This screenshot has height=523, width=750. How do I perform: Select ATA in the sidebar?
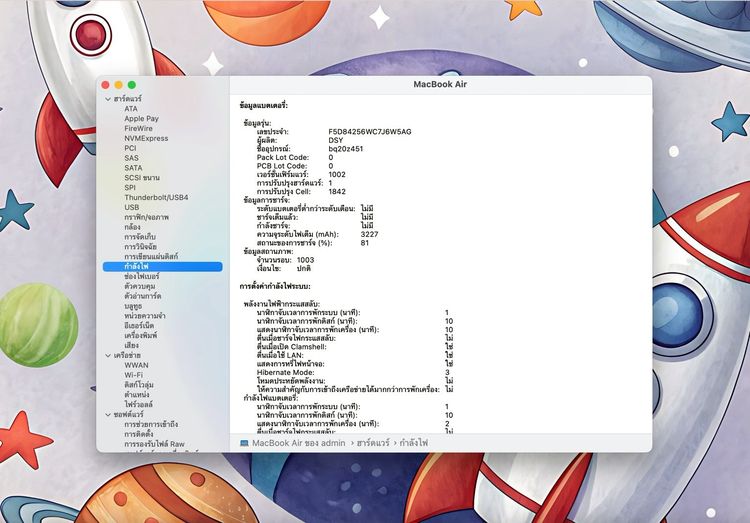pyautogui.click(x=131, y=109)
